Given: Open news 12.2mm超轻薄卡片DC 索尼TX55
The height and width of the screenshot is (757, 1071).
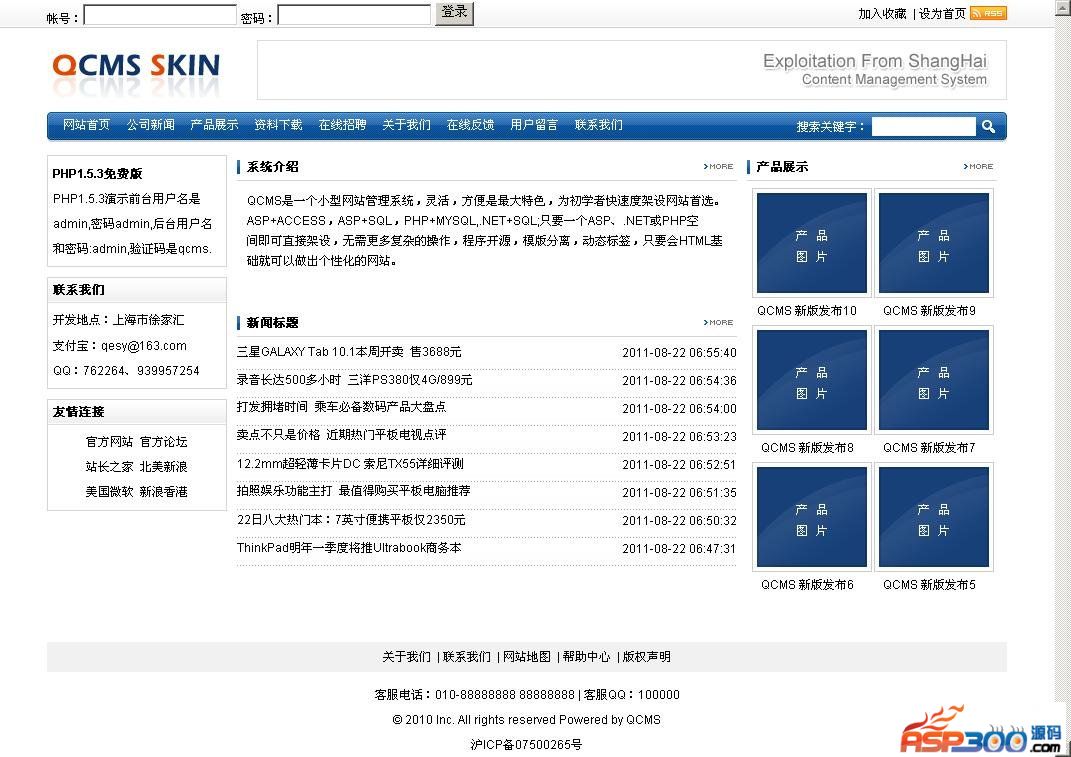Looking at the screenshot, I should pyautogui.click(x=350, y=464).
